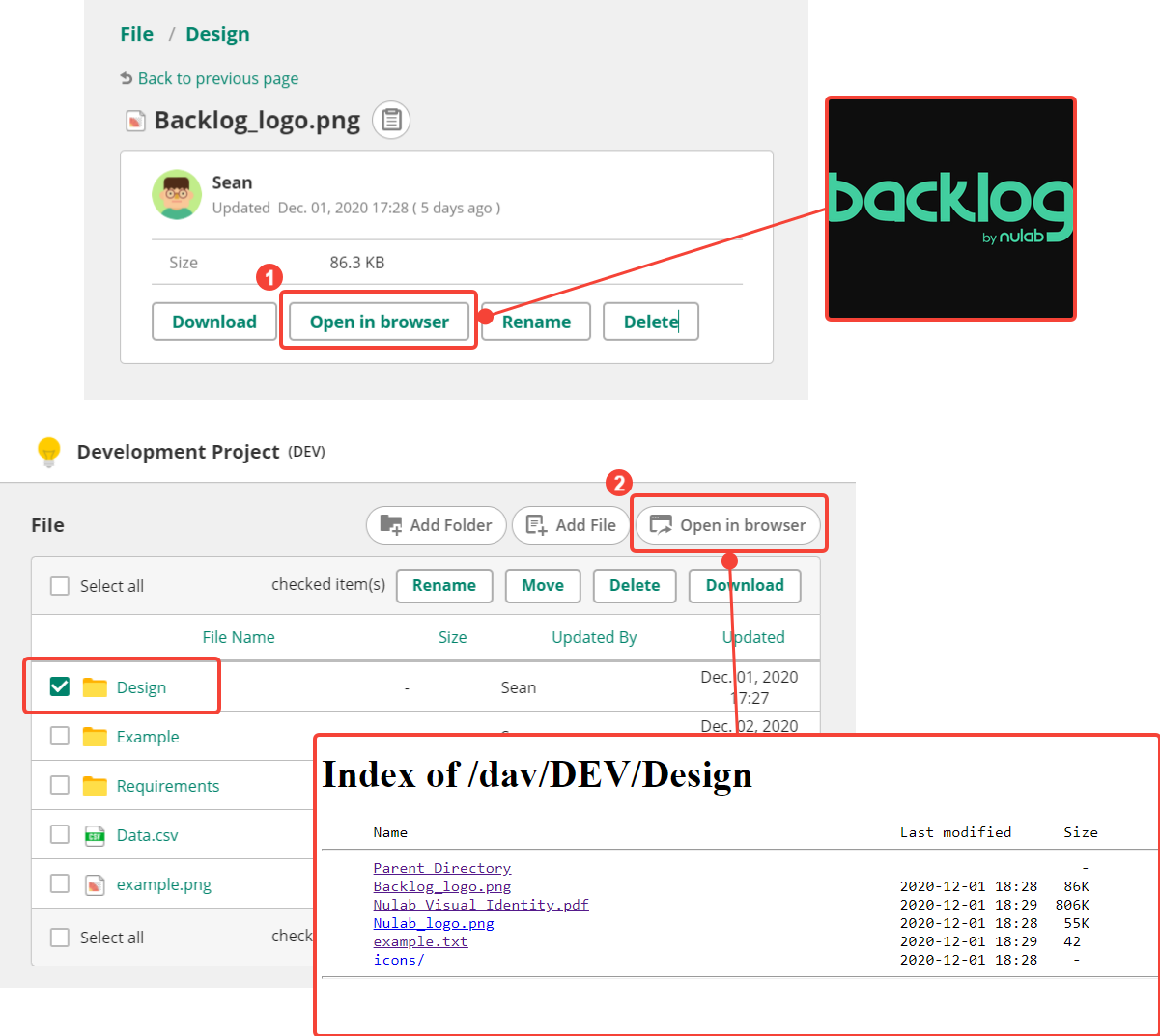Check the Example folder checkbox

[x=60, y=736]
